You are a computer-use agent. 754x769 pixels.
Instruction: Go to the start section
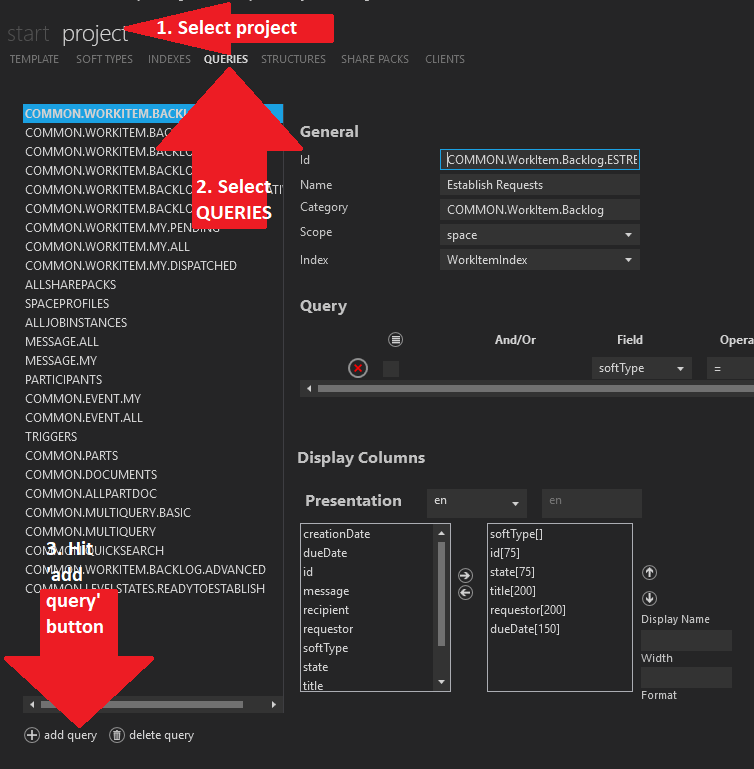coord(28,34)
